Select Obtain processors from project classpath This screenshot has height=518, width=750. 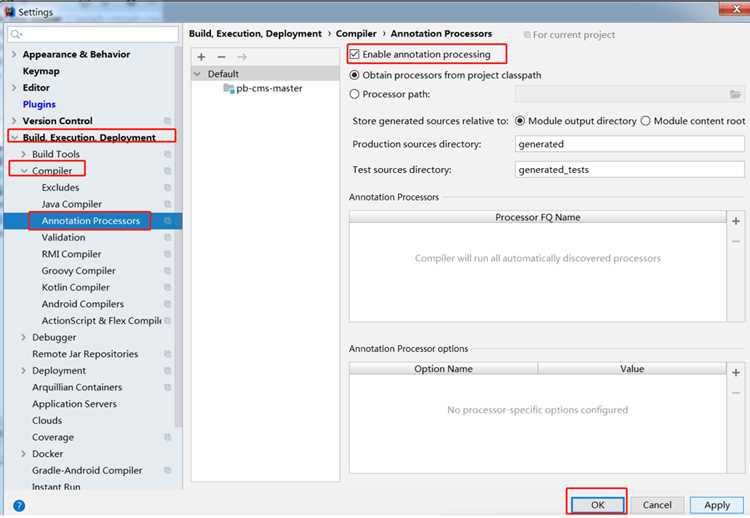[x=354, y=75]
